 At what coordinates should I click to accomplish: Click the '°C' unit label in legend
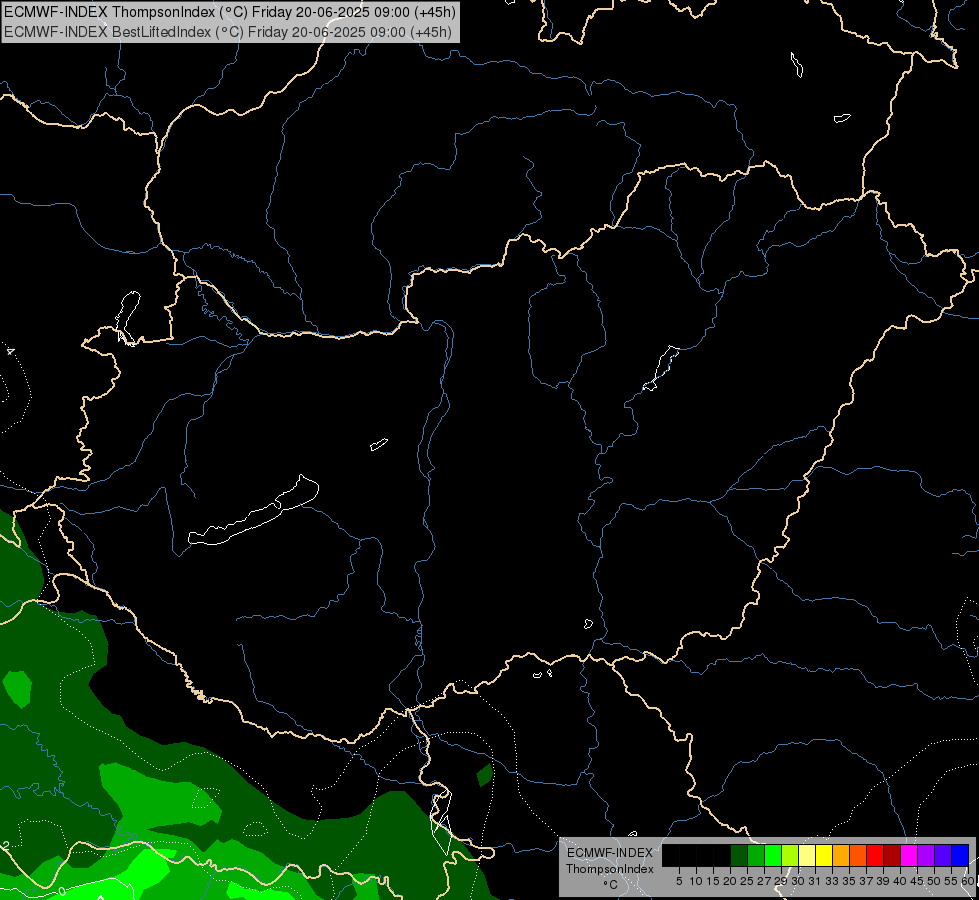coord(610,885)
